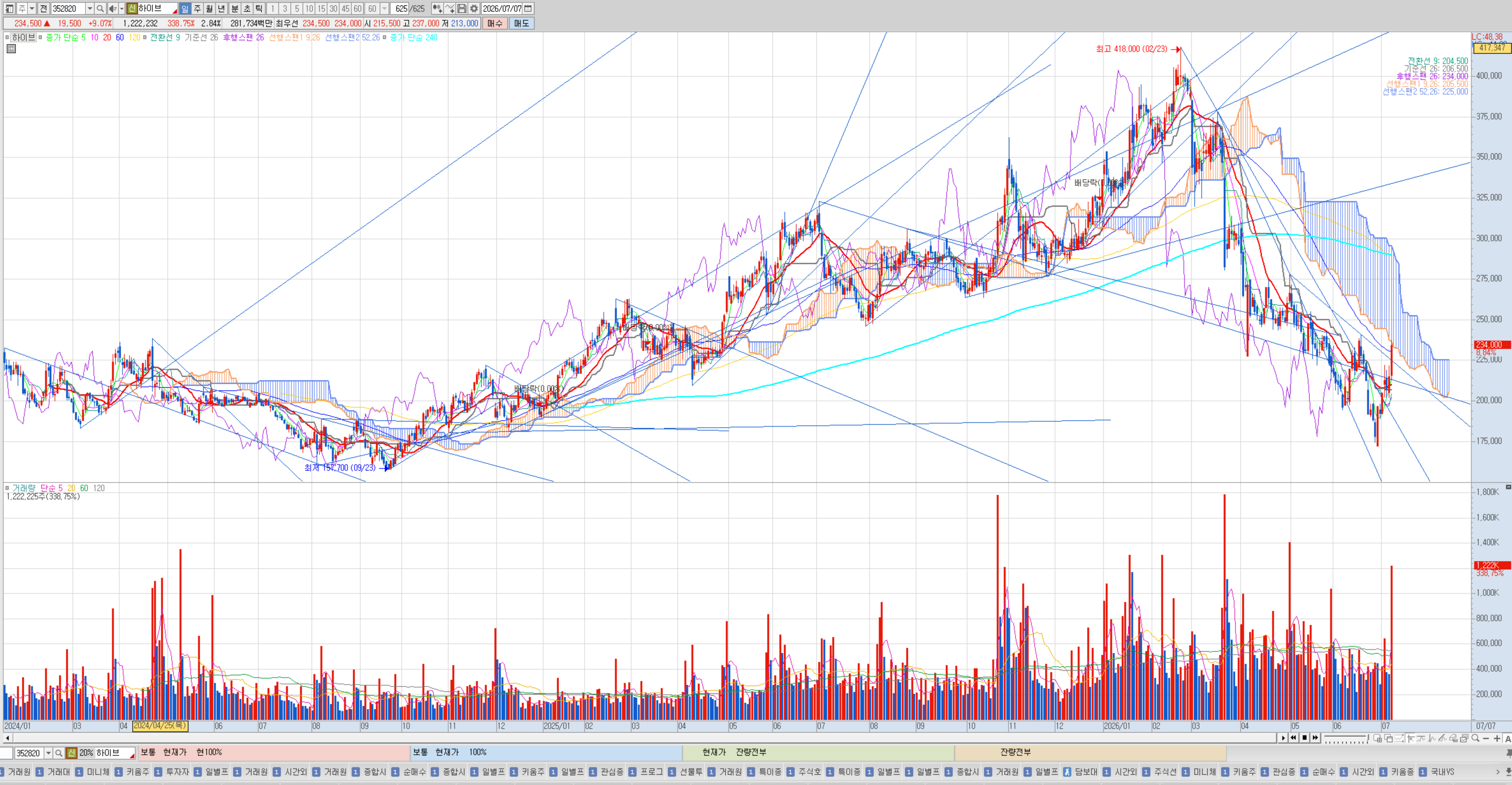Click the A text button at bottom right
The height and width of the screenshot is (785, 1512).
[1508, 739]
